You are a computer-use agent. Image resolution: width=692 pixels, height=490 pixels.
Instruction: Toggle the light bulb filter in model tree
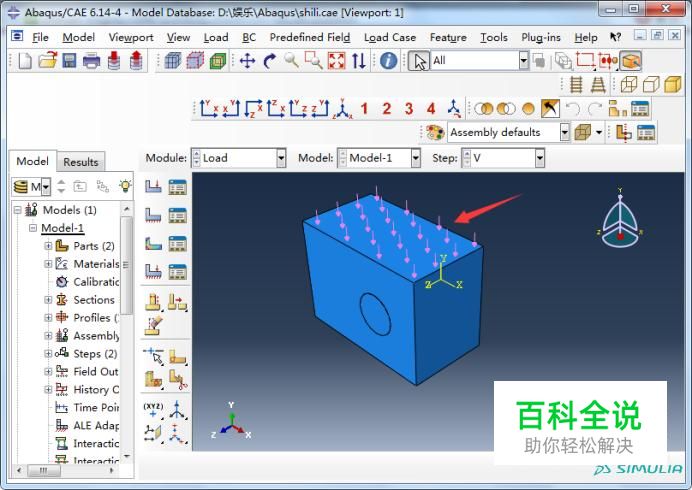tap(125, 186)
